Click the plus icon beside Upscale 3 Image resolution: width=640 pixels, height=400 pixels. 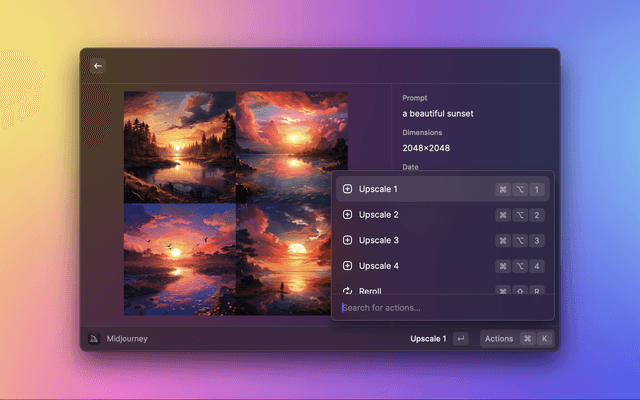[x=347, y=240]
